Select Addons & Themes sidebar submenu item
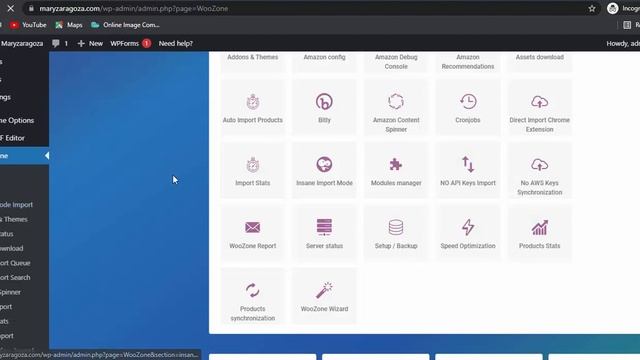Image resolution: width=640 pixels, height=360 pixels. (14, 219)
